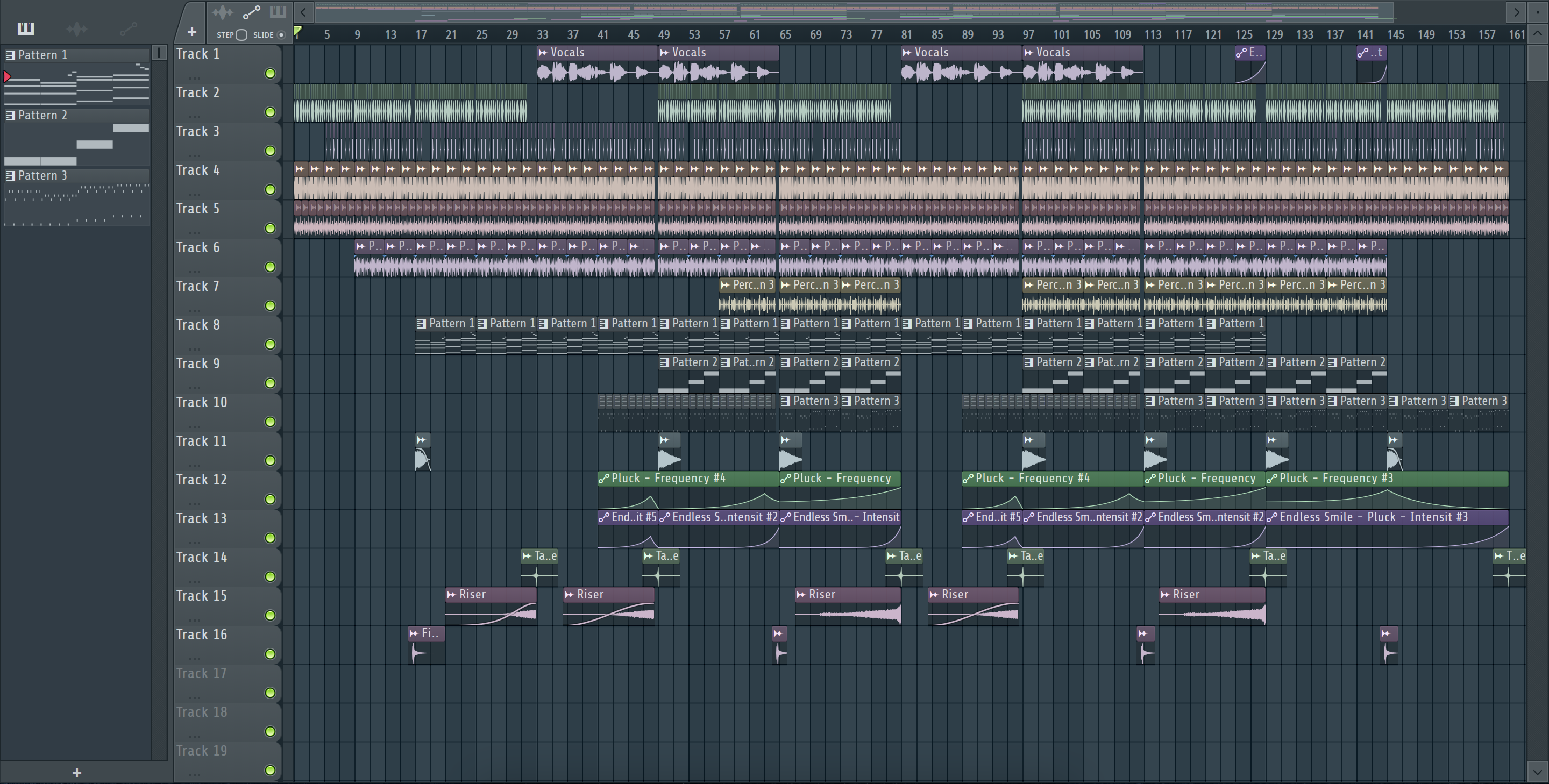Screen dimensions: 1549x784
Task: Click the vertical scrollbar thumb on the playlist
Action: click(x=1537, y=61)
